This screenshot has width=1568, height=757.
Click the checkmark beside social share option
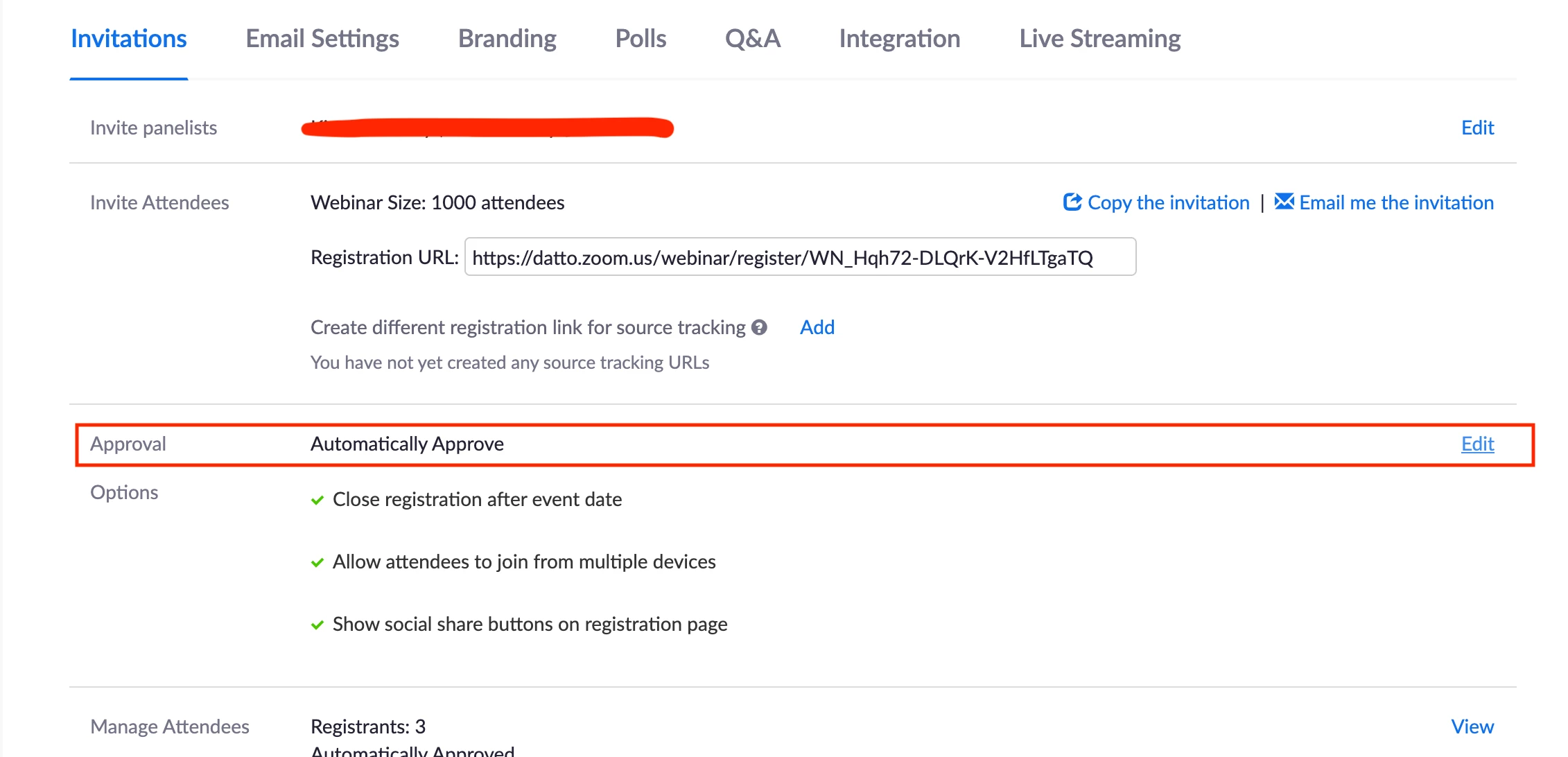[x=317, y=625]
